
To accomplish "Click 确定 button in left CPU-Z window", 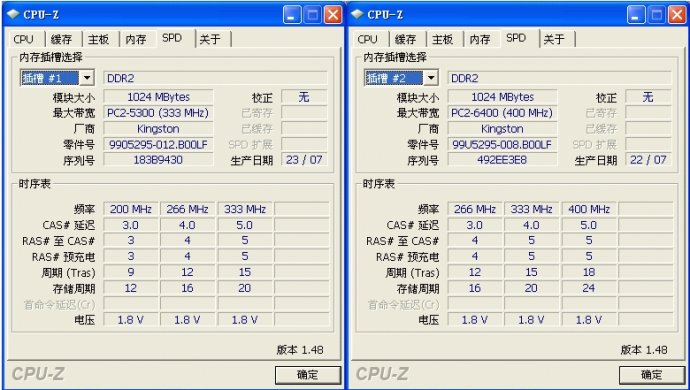I will pyautogui.click(x=308, y=375).
